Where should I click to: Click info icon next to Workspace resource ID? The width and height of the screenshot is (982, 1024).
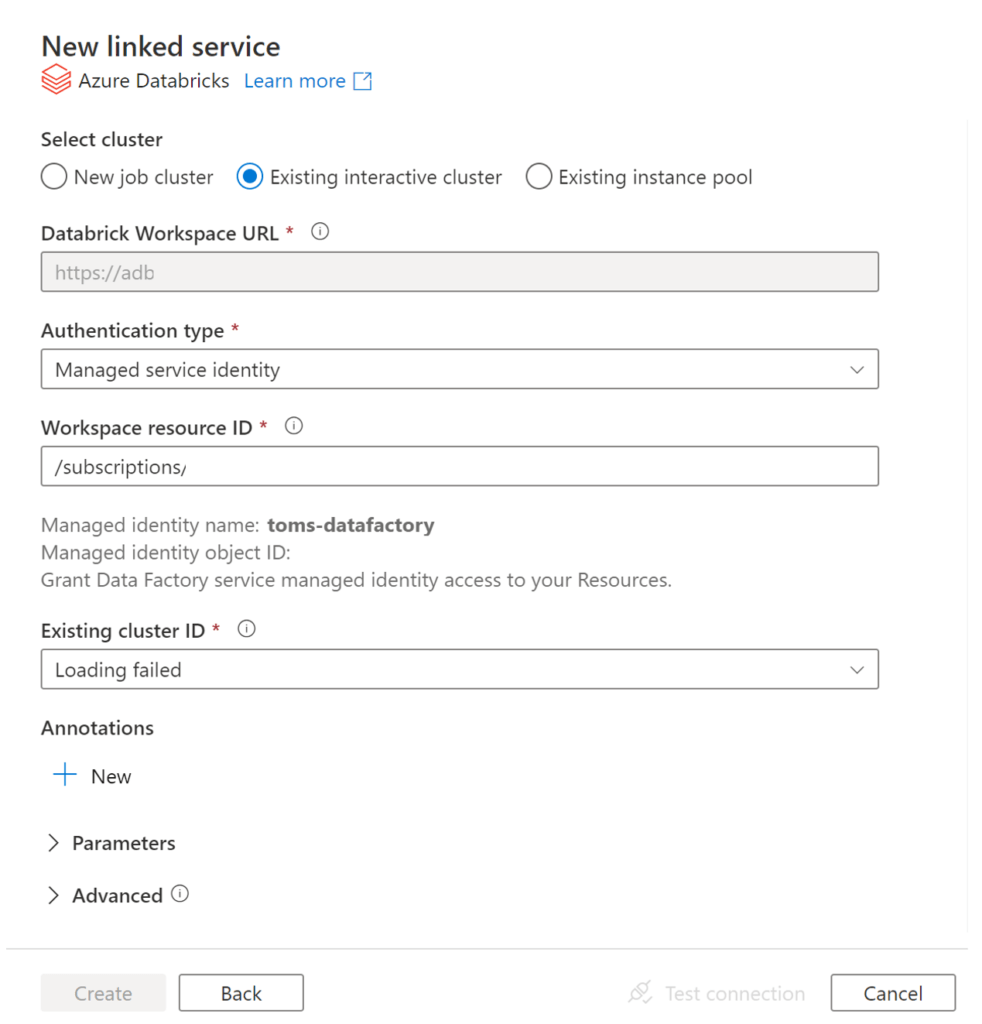pyautogui.click(x=294, y=426)
